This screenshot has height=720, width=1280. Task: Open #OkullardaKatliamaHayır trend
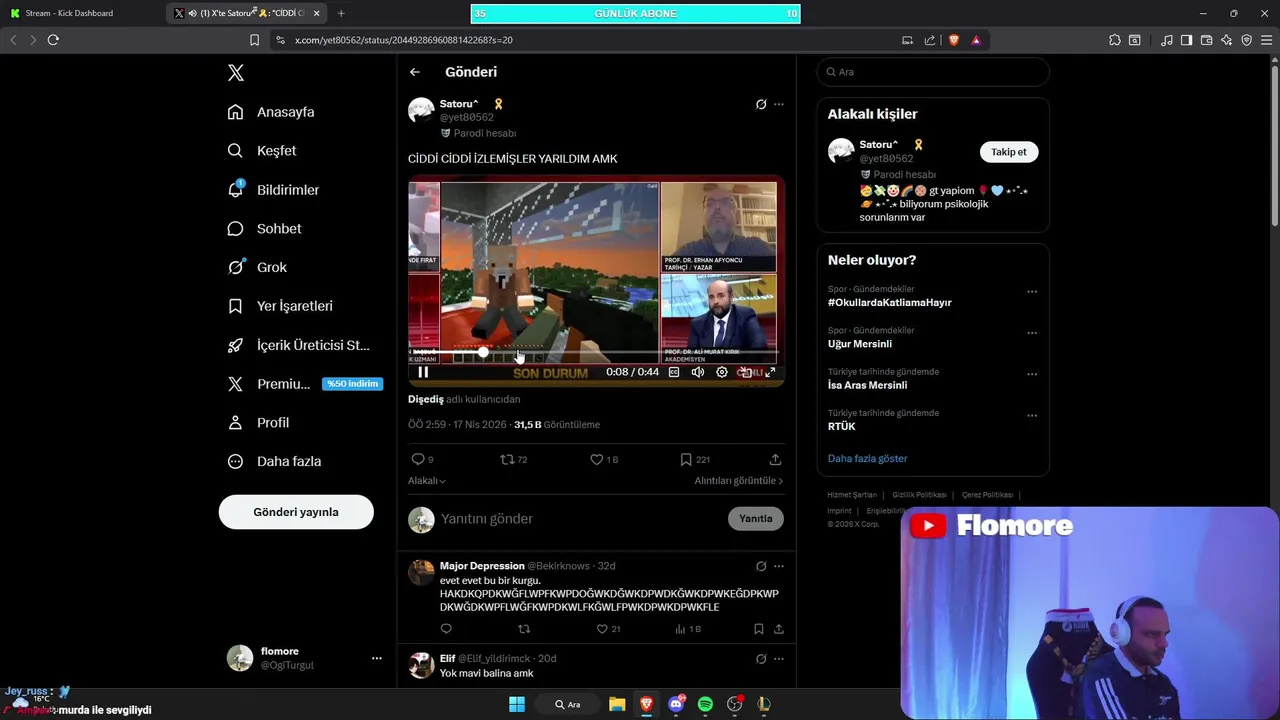[889, 303]
